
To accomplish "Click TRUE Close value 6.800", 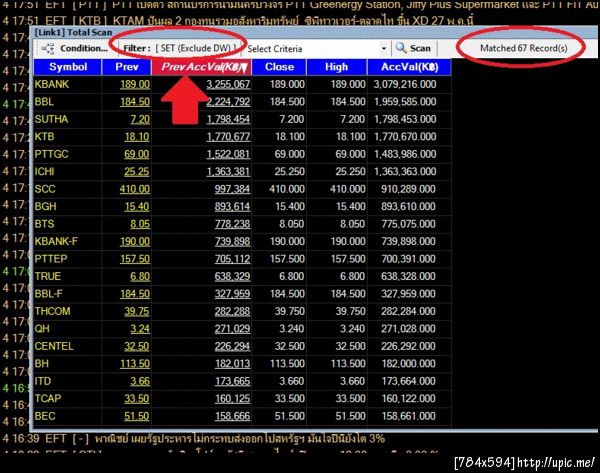I will (x=292, y=276).
